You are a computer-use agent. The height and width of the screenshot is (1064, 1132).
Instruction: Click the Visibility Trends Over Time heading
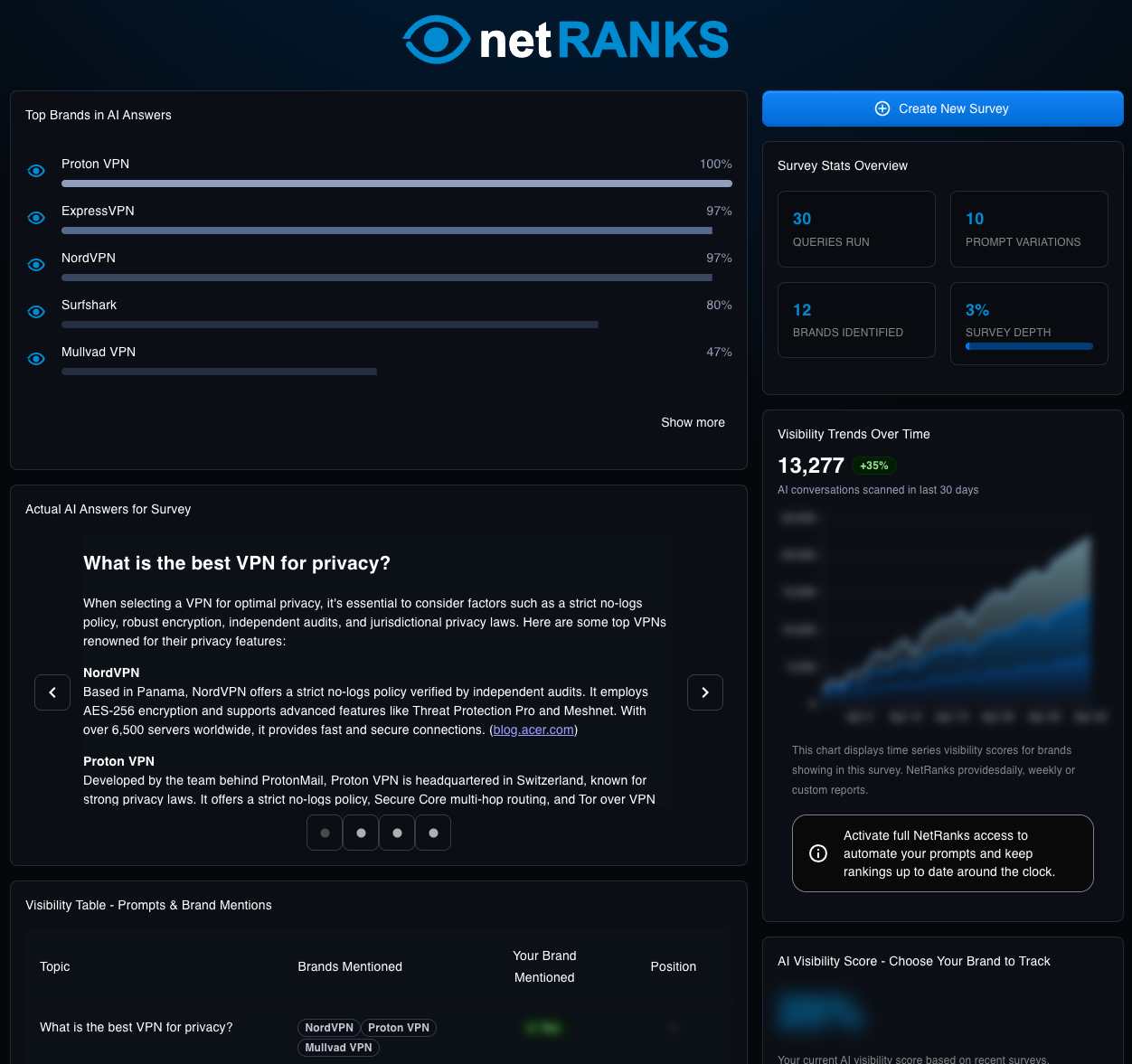pos(854,434)
